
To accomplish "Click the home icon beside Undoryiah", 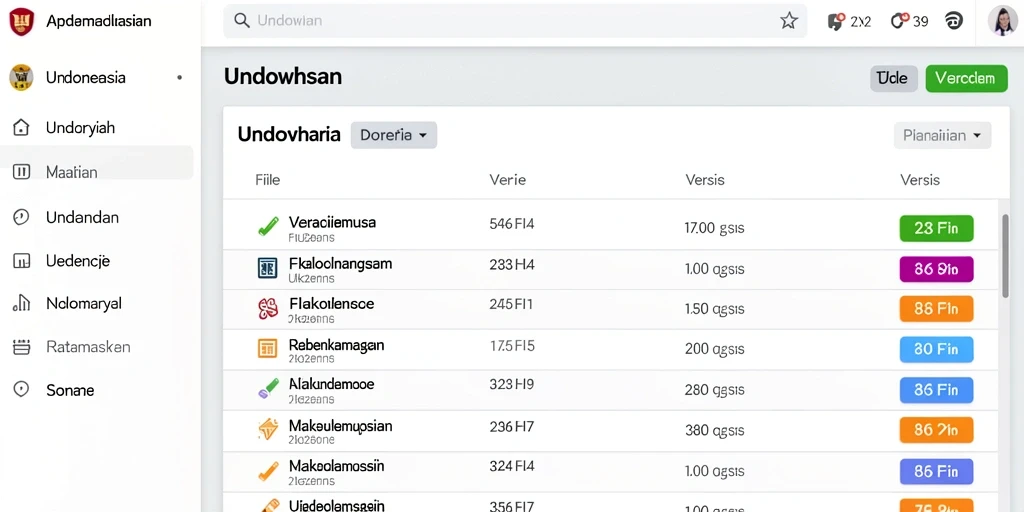I will pos(22,127).
